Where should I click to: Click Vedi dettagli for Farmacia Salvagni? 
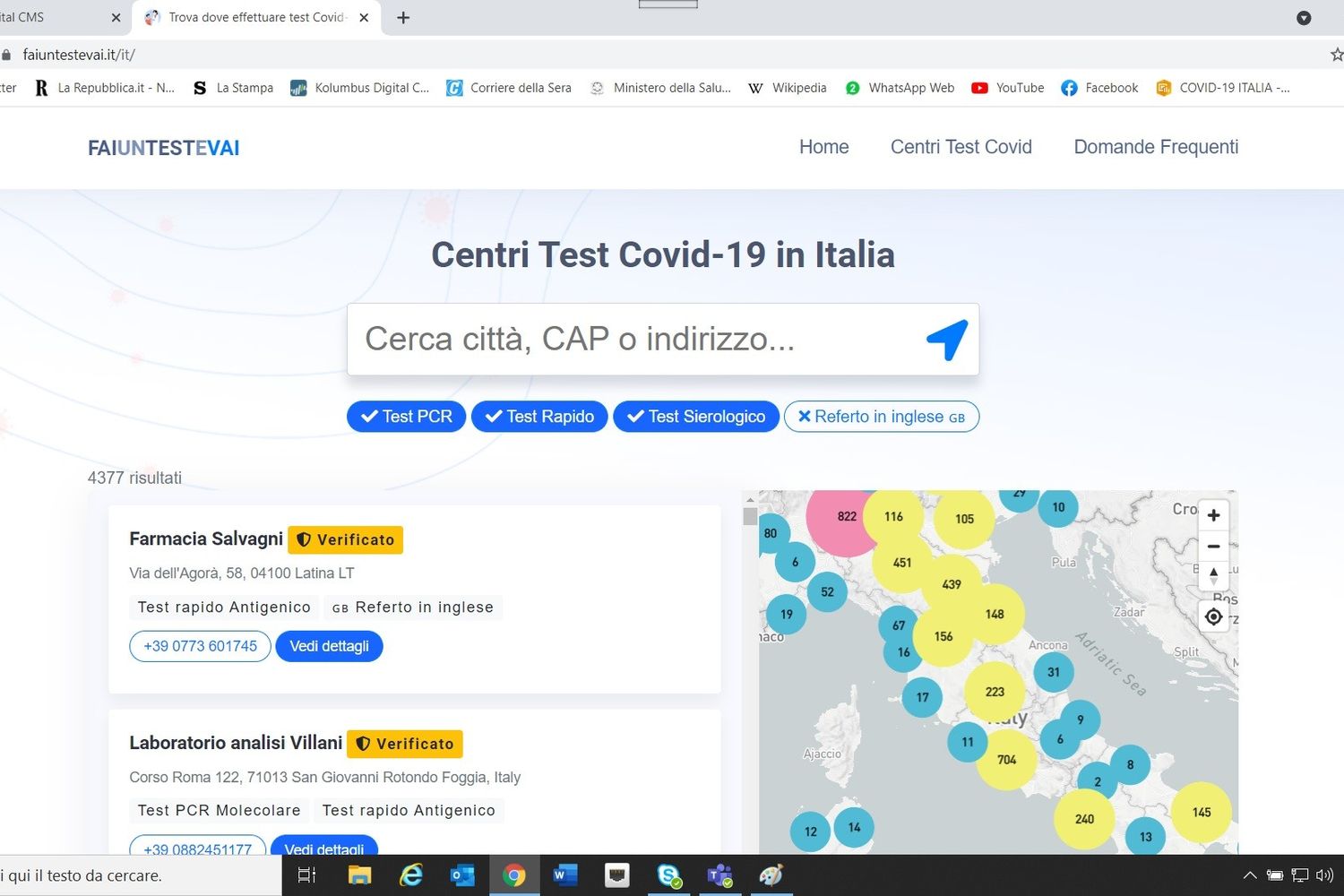(329, 645)
